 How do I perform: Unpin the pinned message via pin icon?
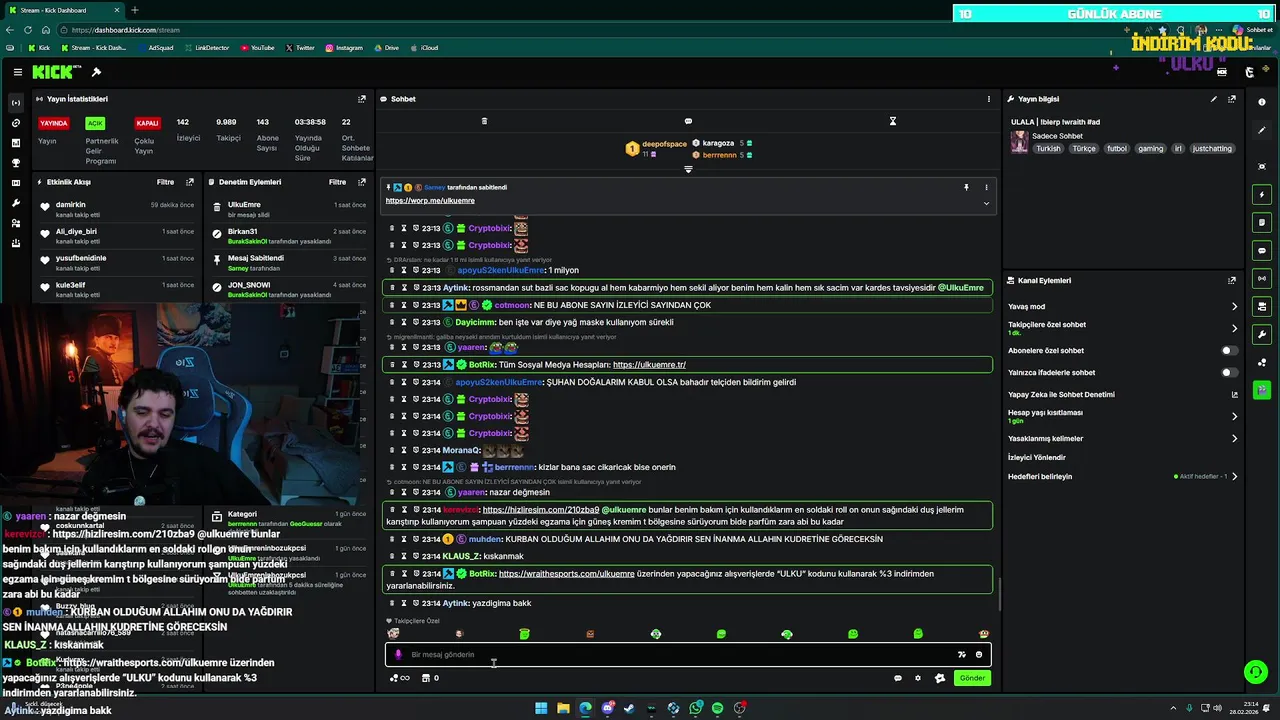tap(966, 187)
